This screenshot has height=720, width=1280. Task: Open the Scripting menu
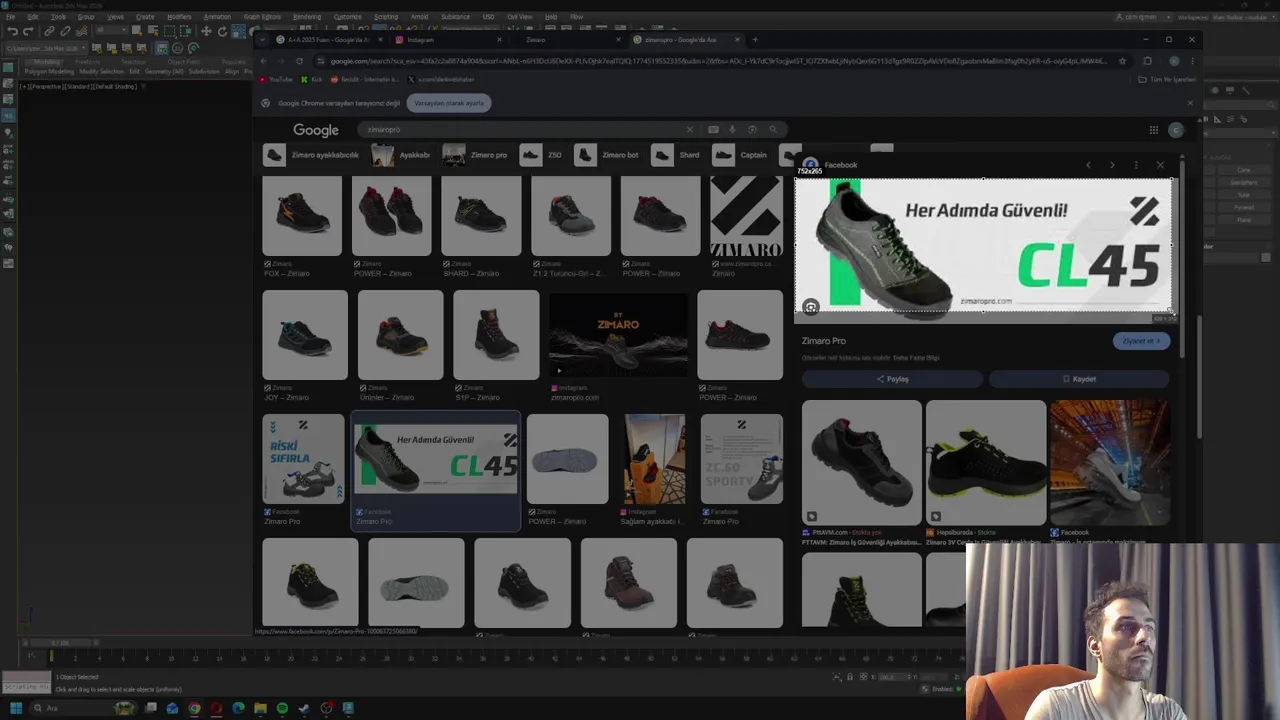(386, 17)
